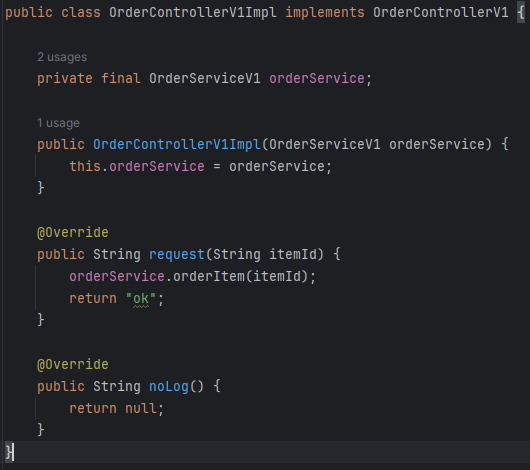The width and height of the screenshot is (530, 470).
Task: Click the '2 usages' hint above orderService field
Action: [x=62, y=57]
